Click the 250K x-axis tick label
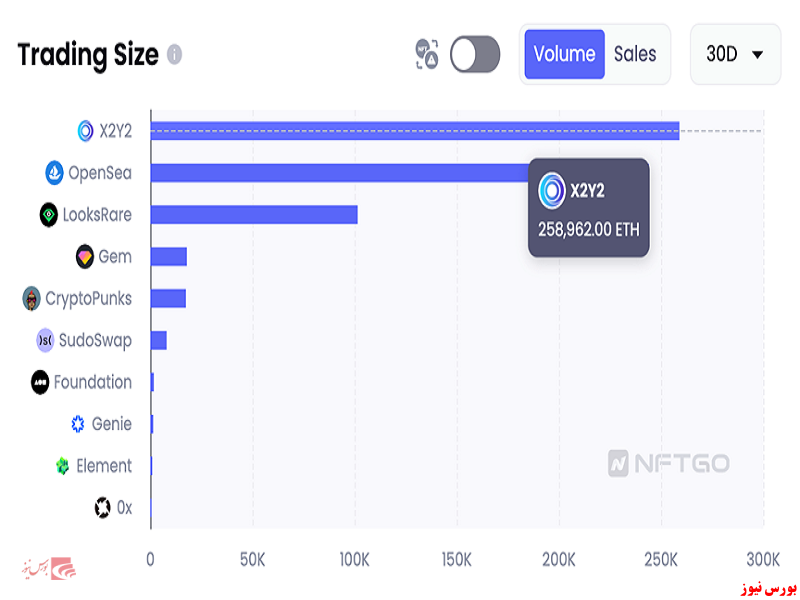 click(661, 560)
